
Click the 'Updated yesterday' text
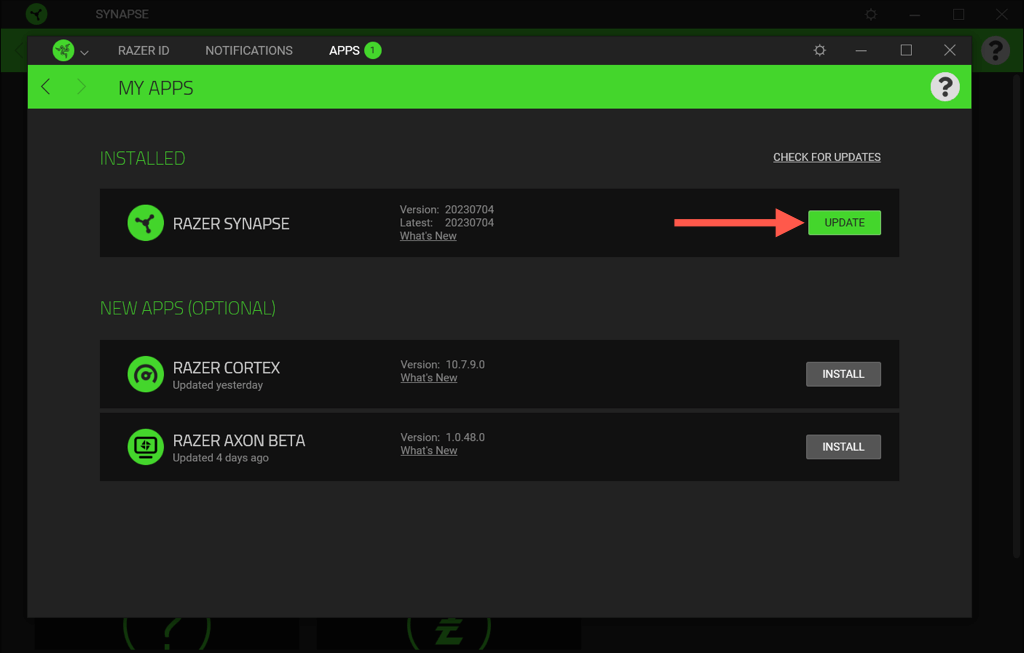pos(217,385)
